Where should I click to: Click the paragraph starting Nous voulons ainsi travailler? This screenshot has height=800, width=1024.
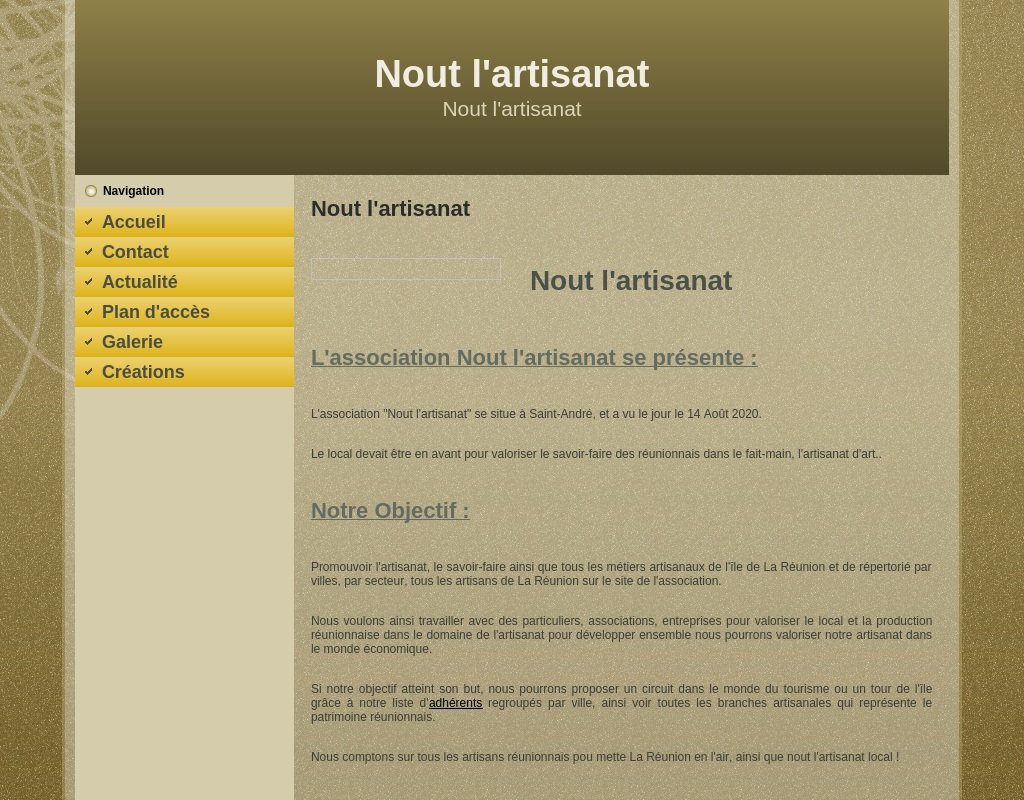click(621, 635)
